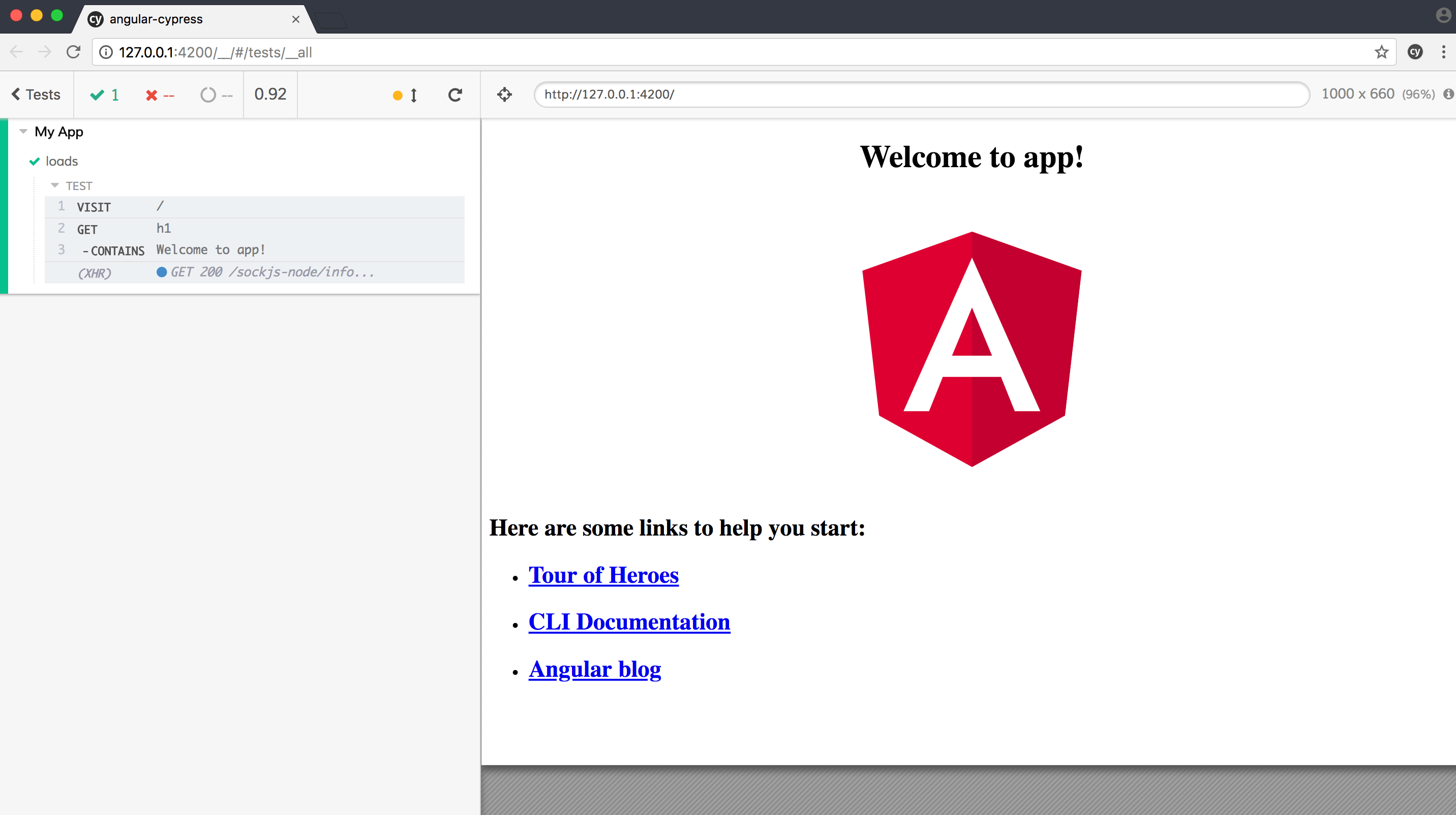Click the red failed tests icon
The height and width of the screenshot is (815, 1456).
pyautogui.click(x=151, y=95)
